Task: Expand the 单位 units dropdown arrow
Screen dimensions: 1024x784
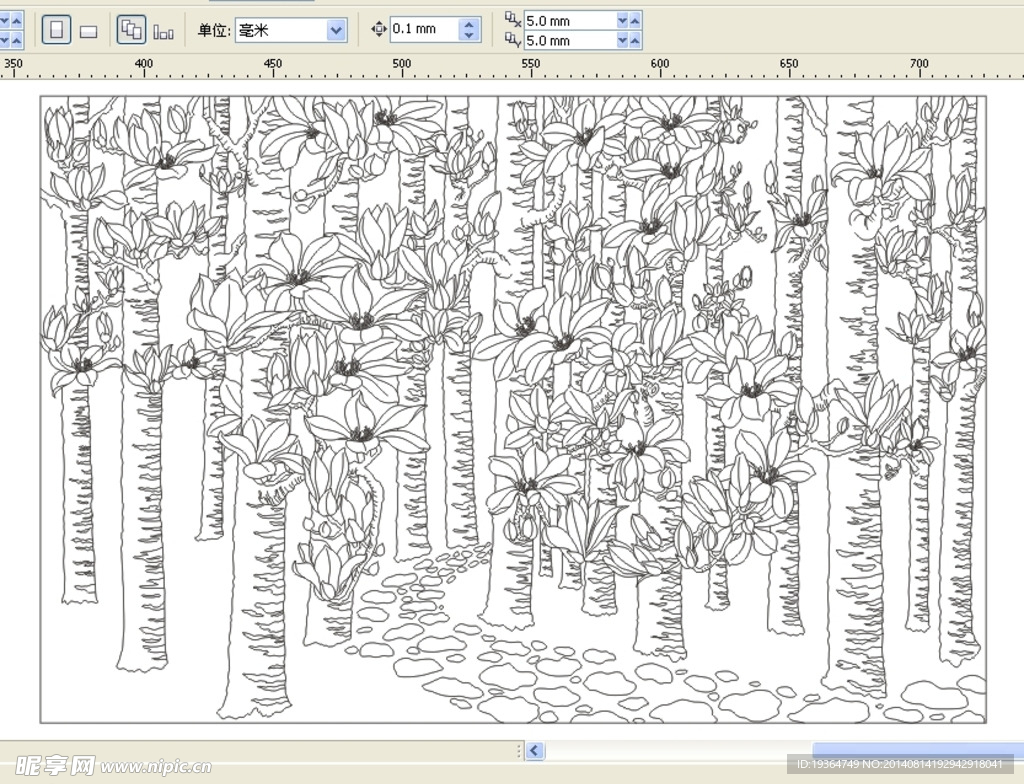Action: (x=336, y=30)
